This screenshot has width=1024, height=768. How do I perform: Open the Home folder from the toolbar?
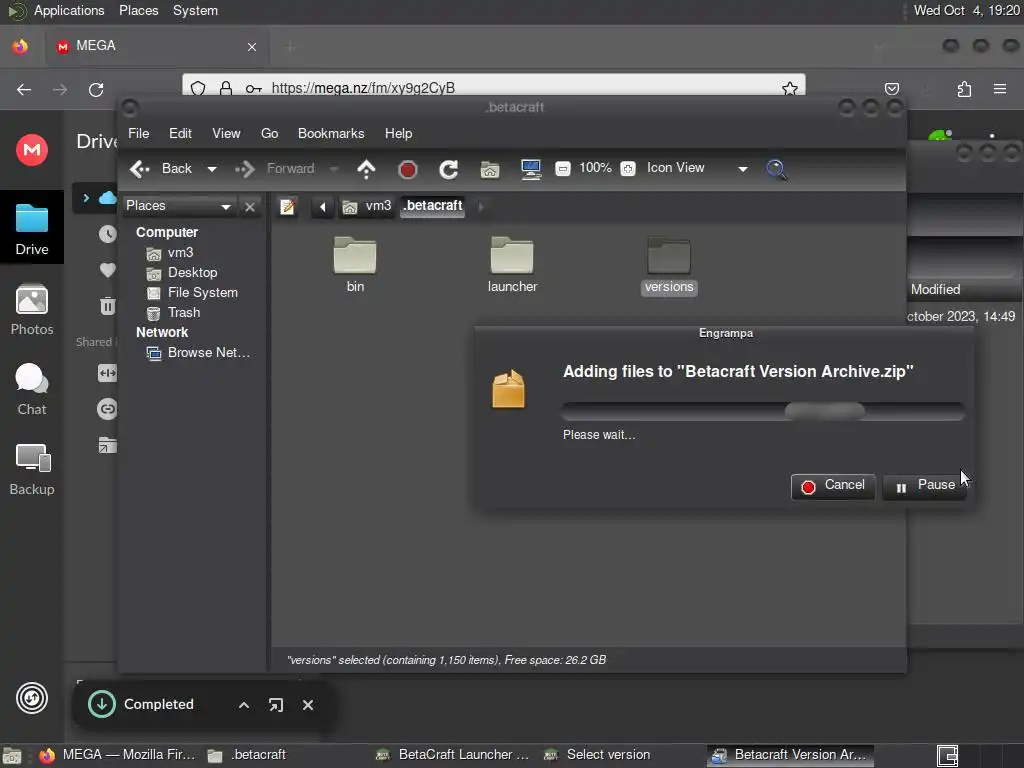click(490, 170)
